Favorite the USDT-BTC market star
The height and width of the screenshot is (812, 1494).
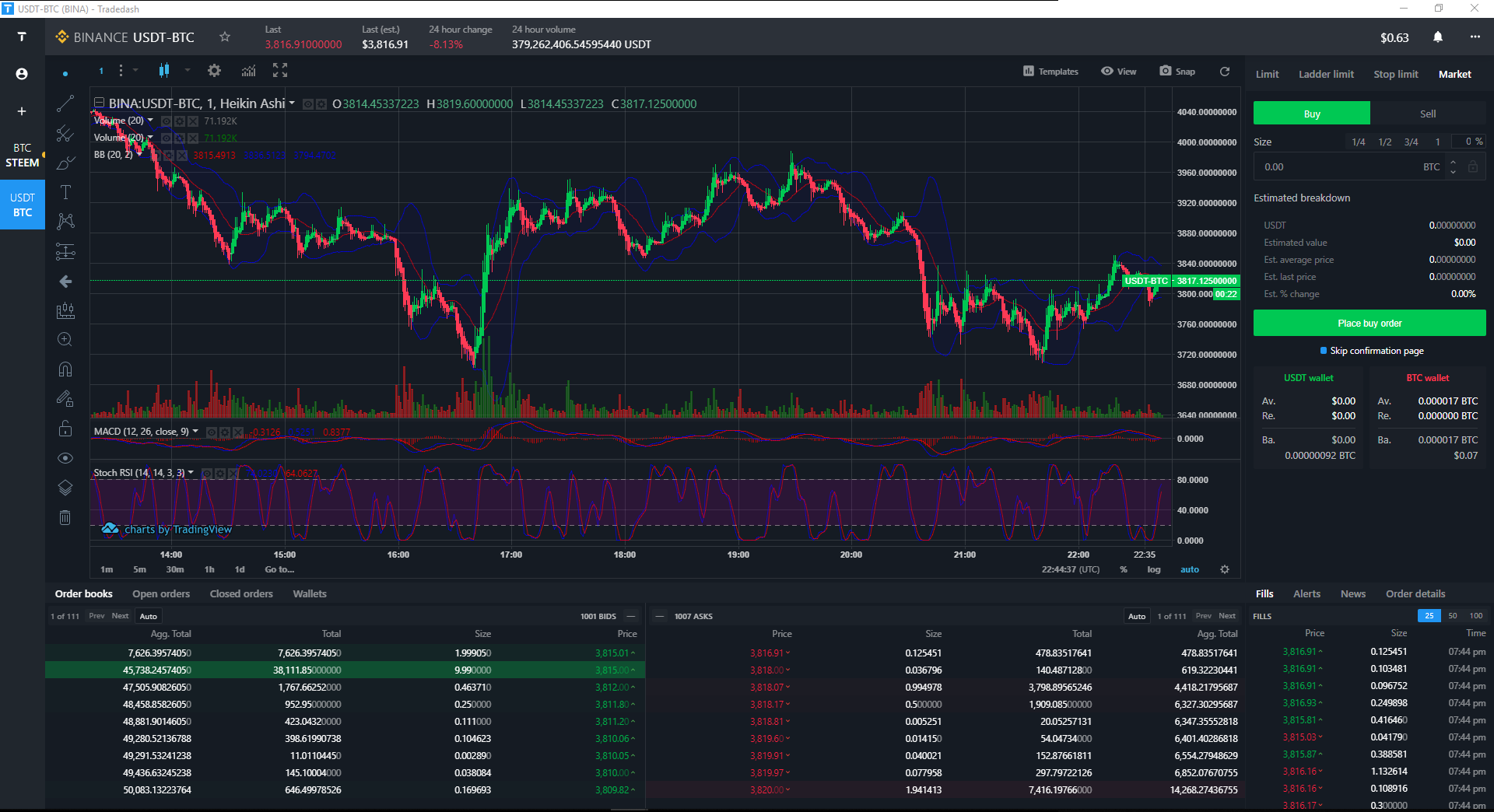[225, 37]
